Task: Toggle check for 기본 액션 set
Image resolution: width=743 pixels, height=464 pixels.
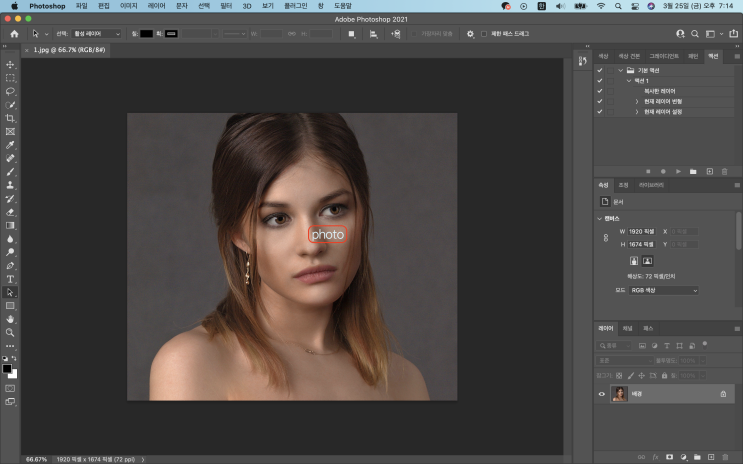Action: pos(600,70)
